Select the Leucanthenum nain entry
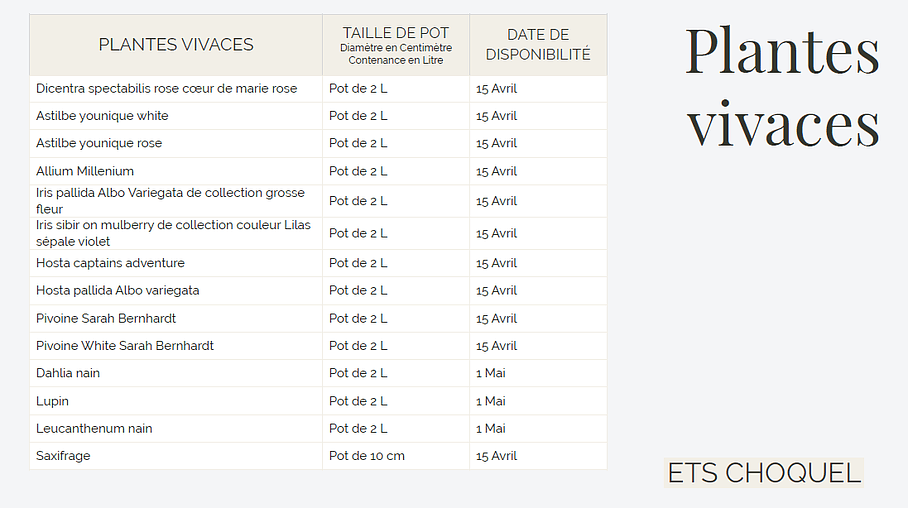 (94, 428)
